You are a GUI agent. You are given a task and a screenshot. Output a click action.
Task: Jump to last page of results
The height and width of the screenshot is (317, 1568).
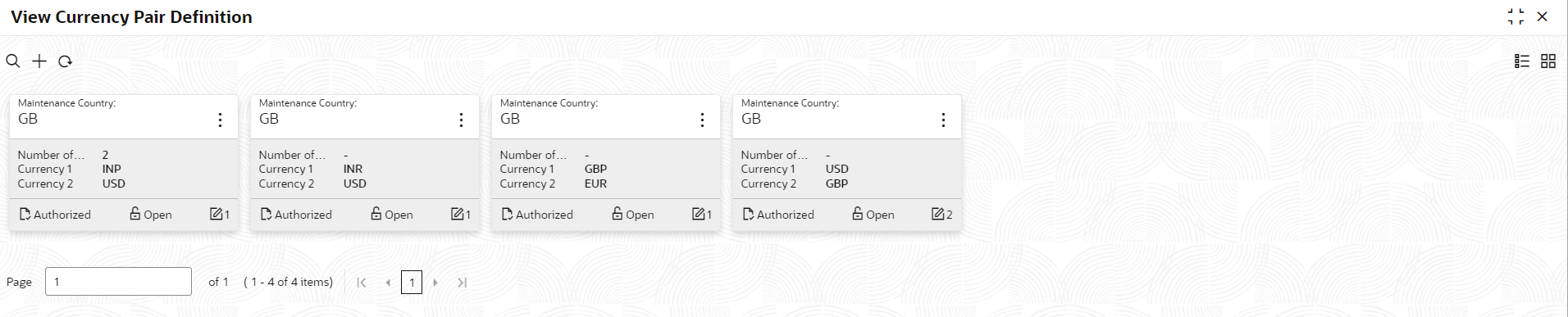point(462,283)
